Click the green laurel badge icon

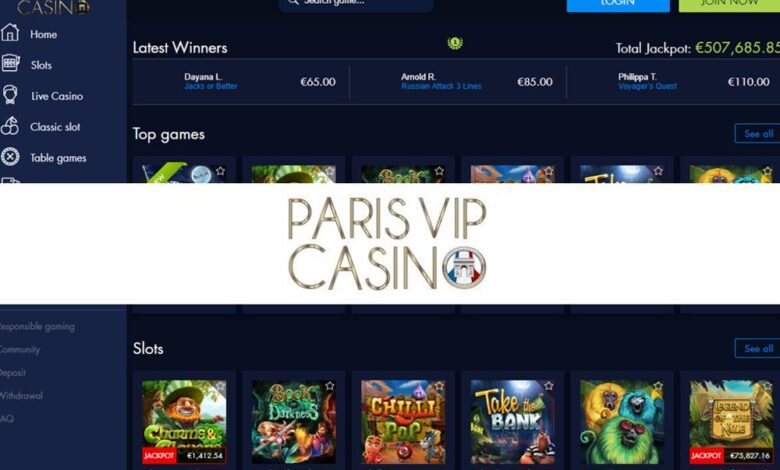455,43
